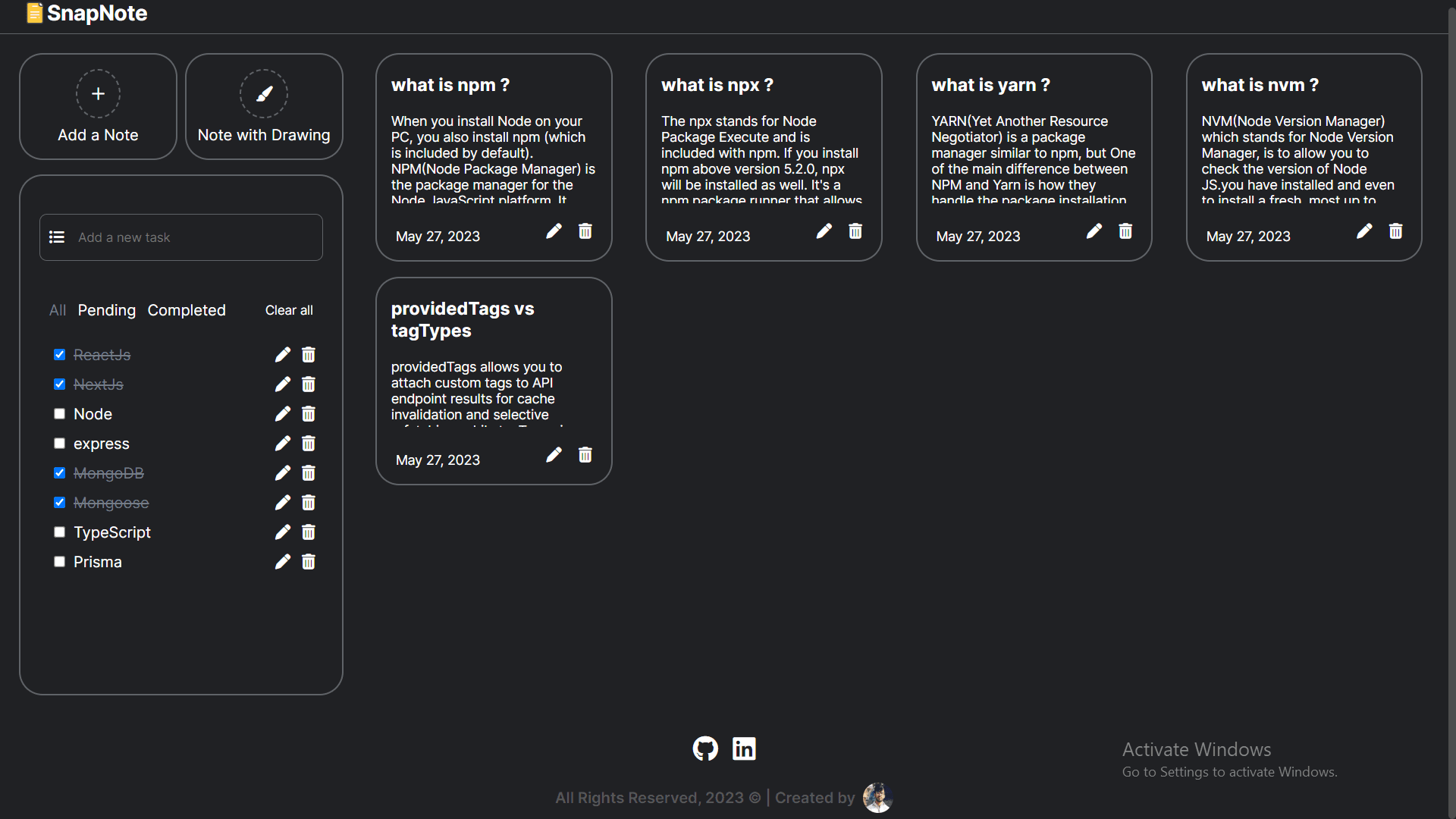Switch to the Completed tasks filter
Viewport: 1456px width, 819px height.
click(x=187, y=310)
